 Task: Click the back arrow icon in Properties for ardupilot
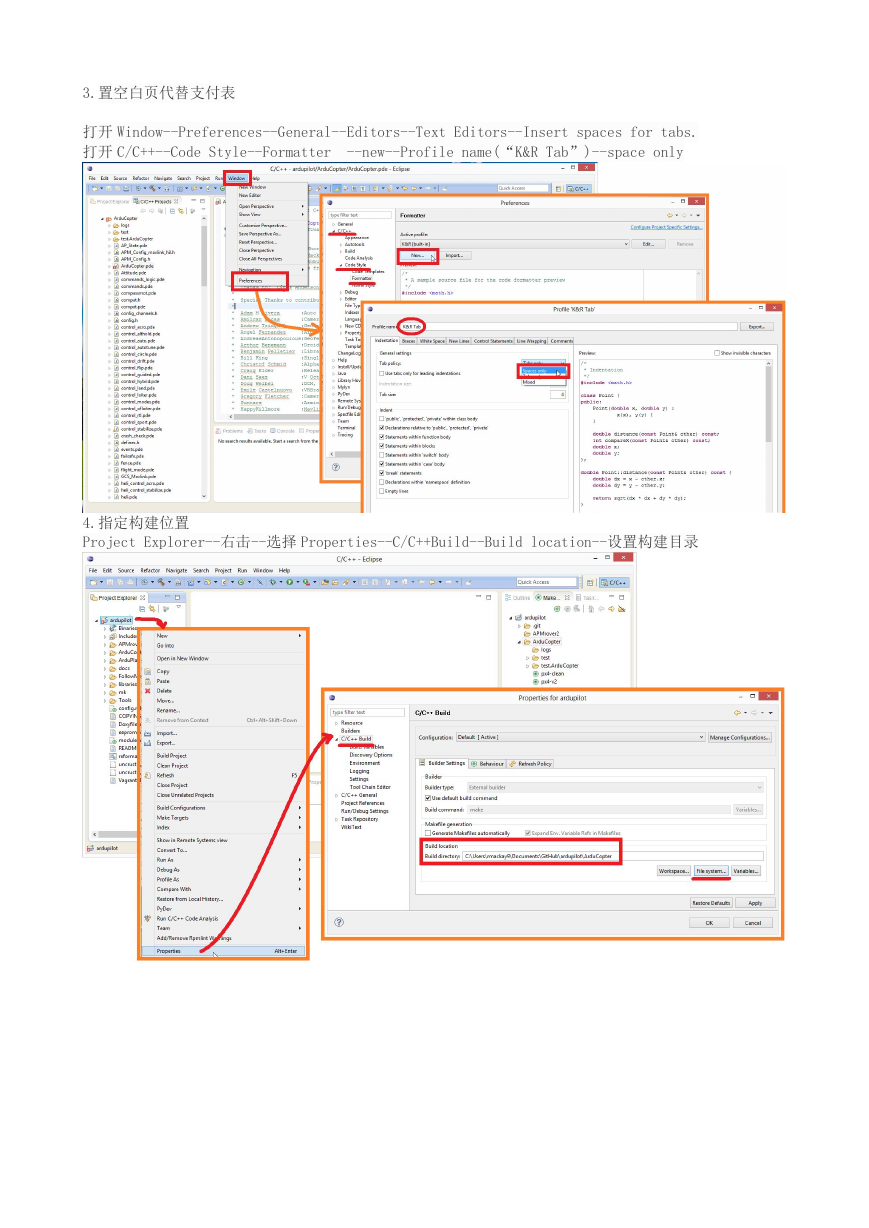tap(738, 713)
